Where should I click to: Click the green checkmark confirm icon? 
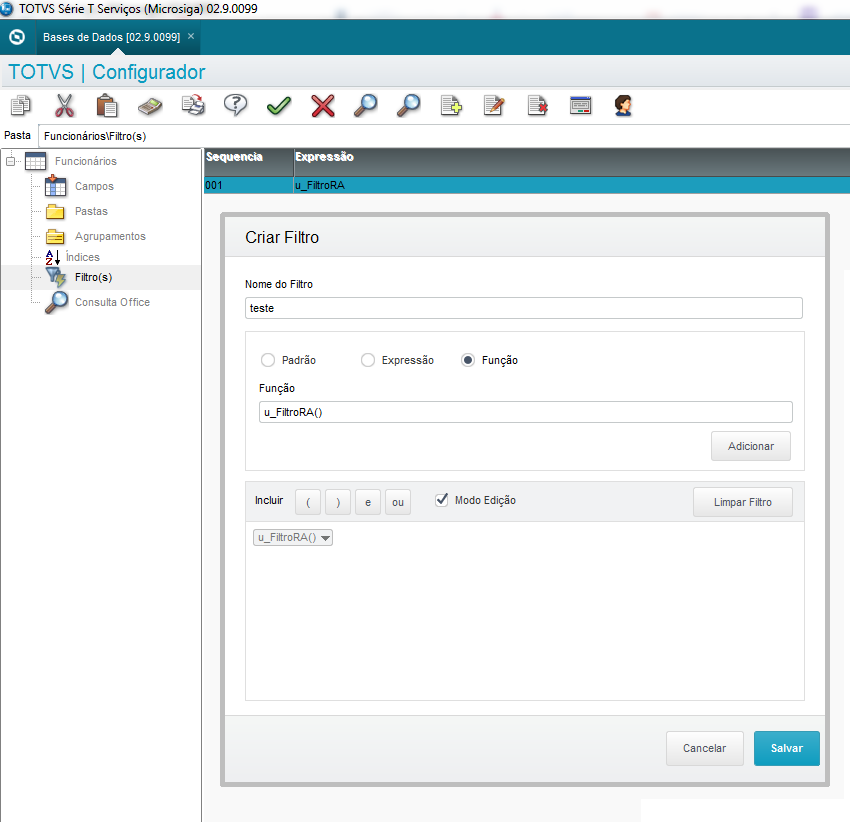click(279, 106)
